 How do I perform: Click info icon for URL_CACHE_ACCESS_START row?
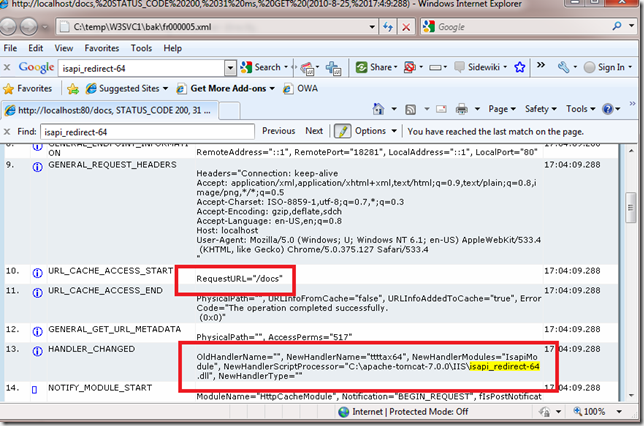click(38, 271)
